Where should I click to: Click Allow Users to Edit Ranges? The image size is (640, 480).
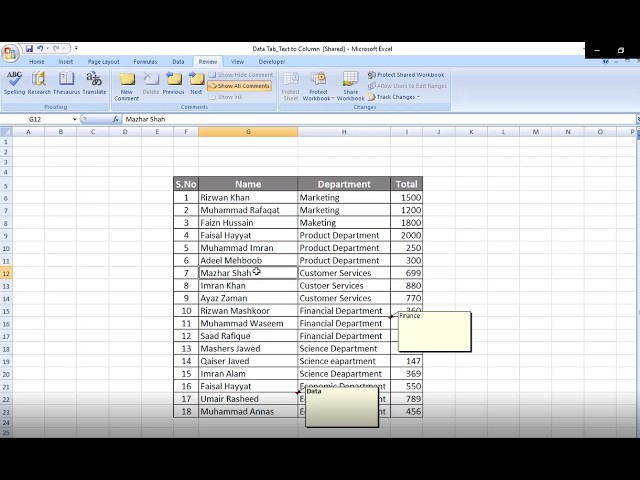pyautogui.click(x=407, y=86)
